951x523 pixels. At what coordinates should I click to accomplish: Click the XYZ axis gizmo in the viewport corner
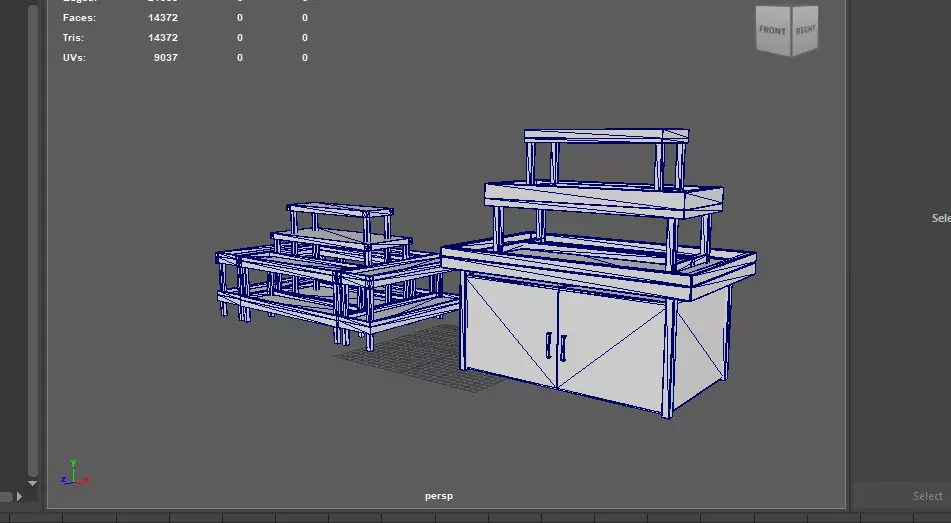(75, 473)
